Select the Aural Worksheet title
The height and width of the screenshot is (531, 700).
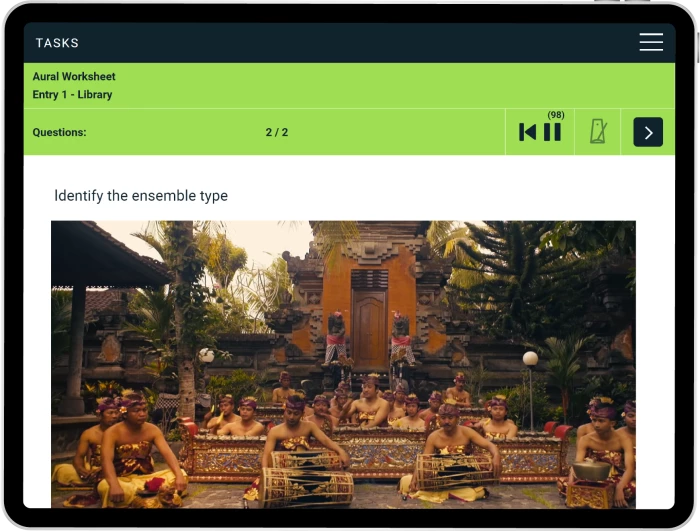(x=74, y=76)
